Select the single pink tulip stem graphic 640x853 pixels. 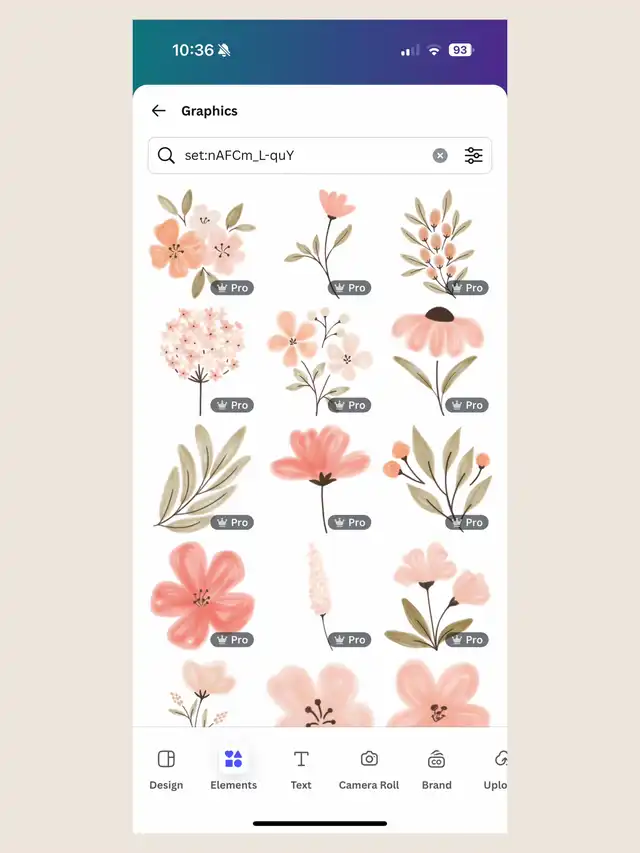(x=320, y=243)
